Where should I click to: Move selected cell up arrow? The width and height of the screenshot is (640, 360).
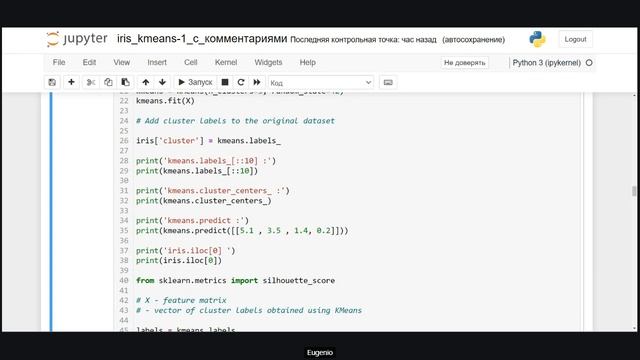point(146,82)
